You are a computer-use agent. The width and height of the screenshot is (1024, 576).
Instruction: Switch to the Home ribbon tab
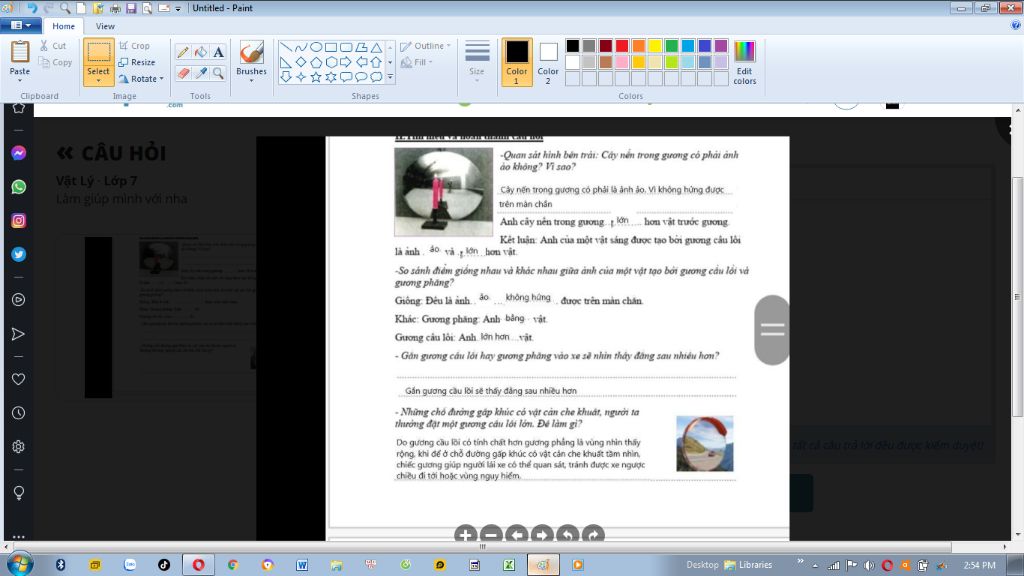coord(63,26)
